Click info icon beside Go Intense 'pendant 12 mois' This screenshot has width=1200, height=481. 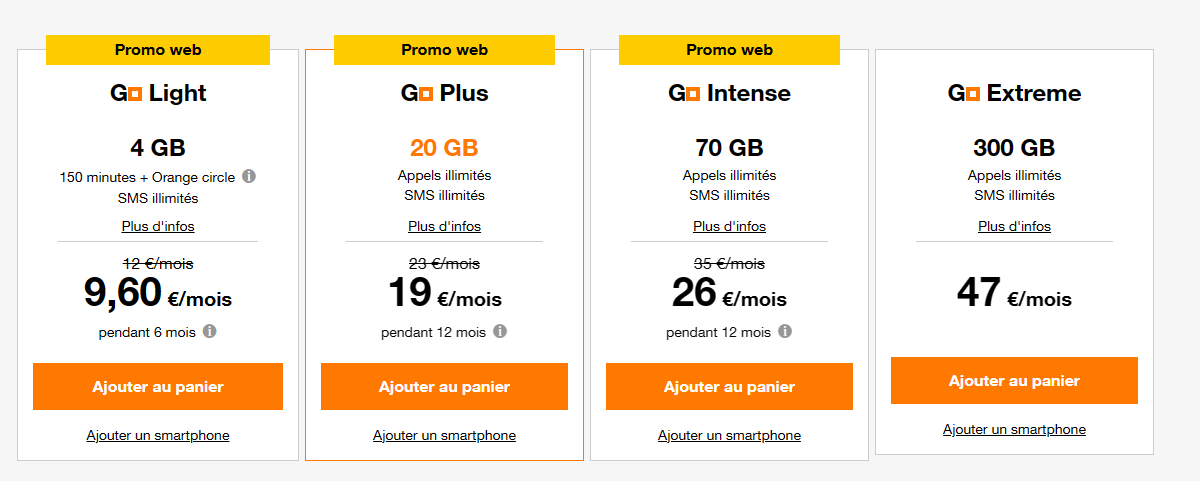click(785, 331)
